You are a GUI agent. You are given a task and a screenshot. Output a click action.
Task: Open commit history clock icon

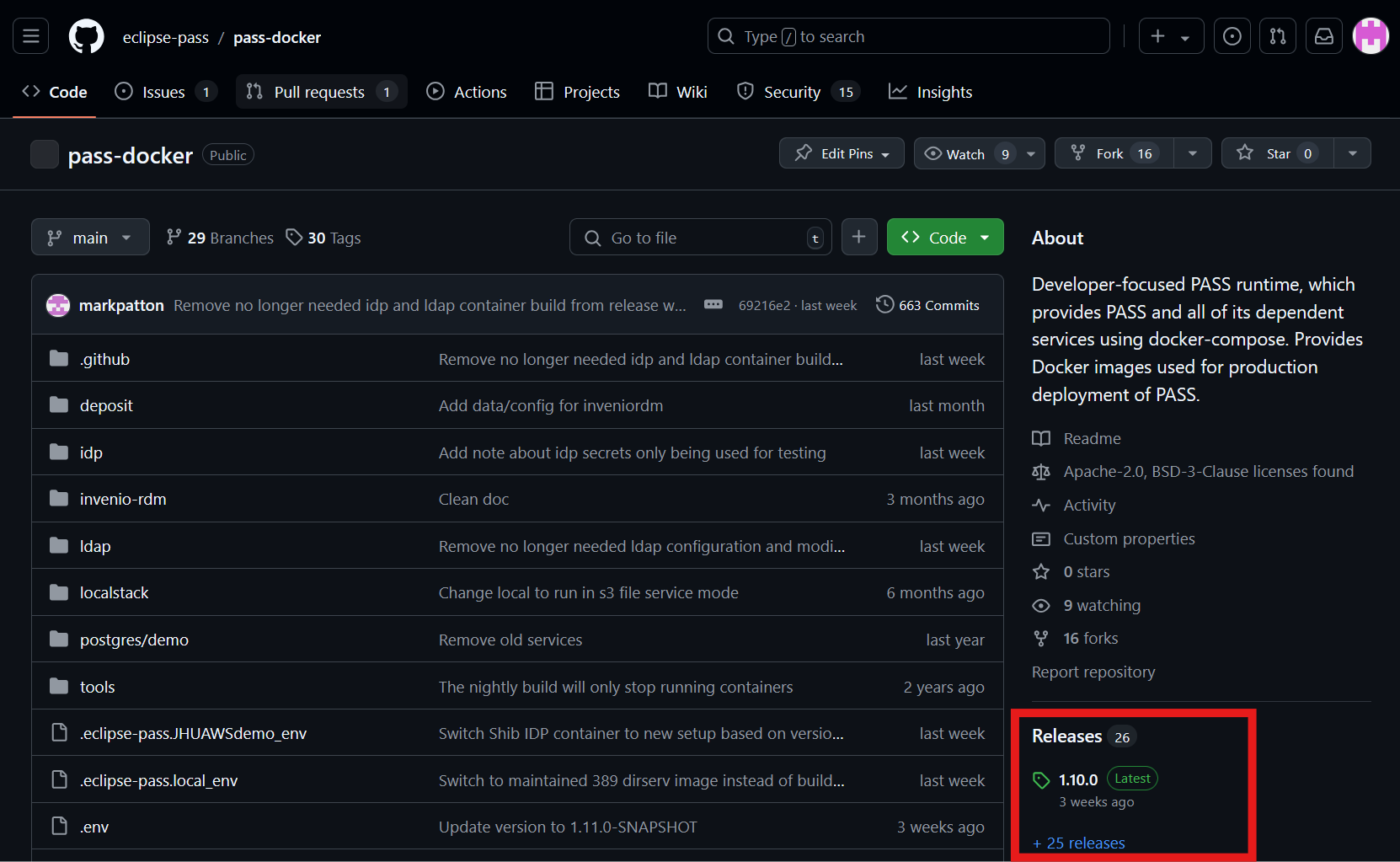884,304
